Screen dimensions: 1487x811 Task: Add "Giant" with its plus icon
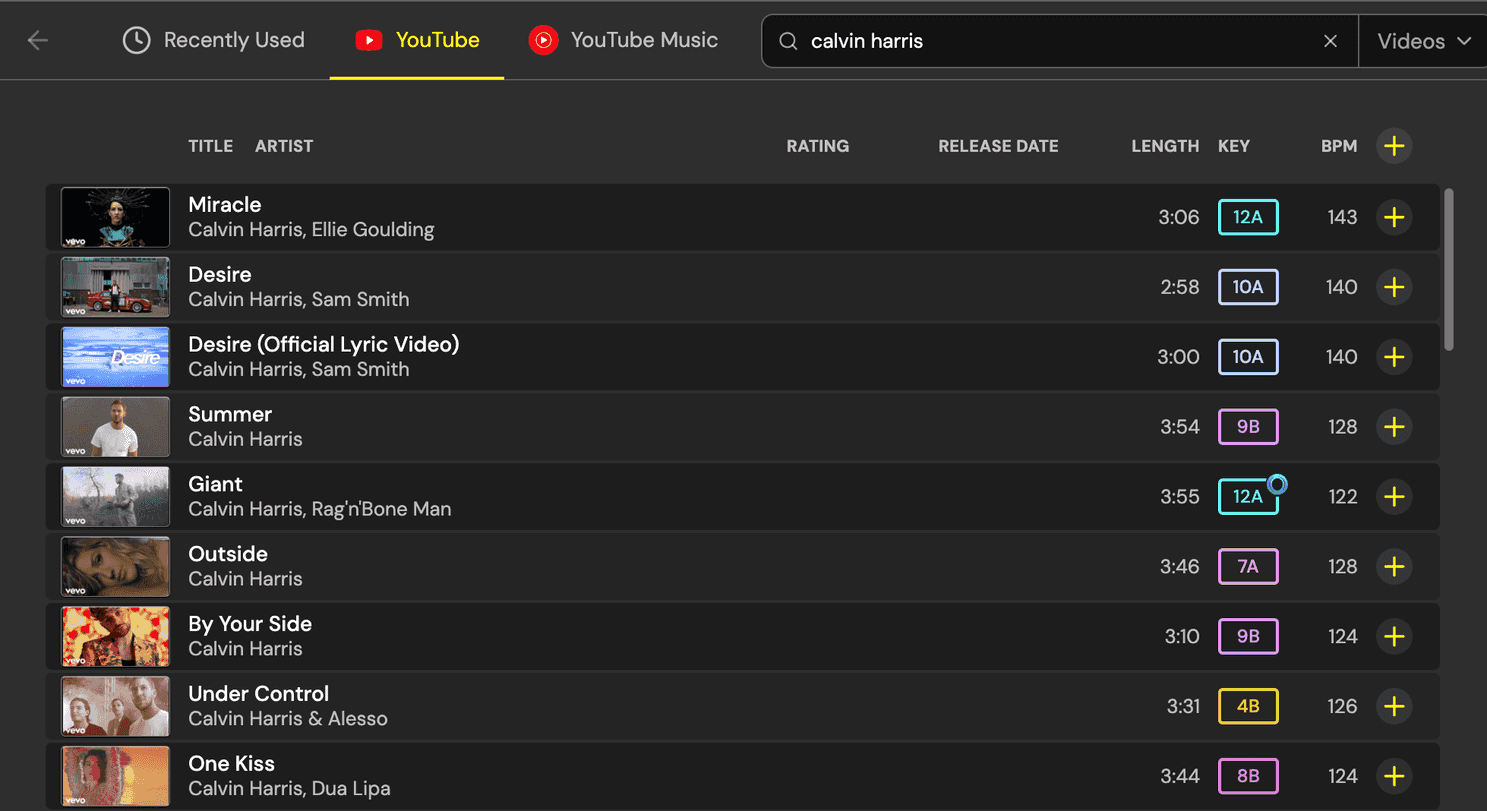coord(1394,496)
